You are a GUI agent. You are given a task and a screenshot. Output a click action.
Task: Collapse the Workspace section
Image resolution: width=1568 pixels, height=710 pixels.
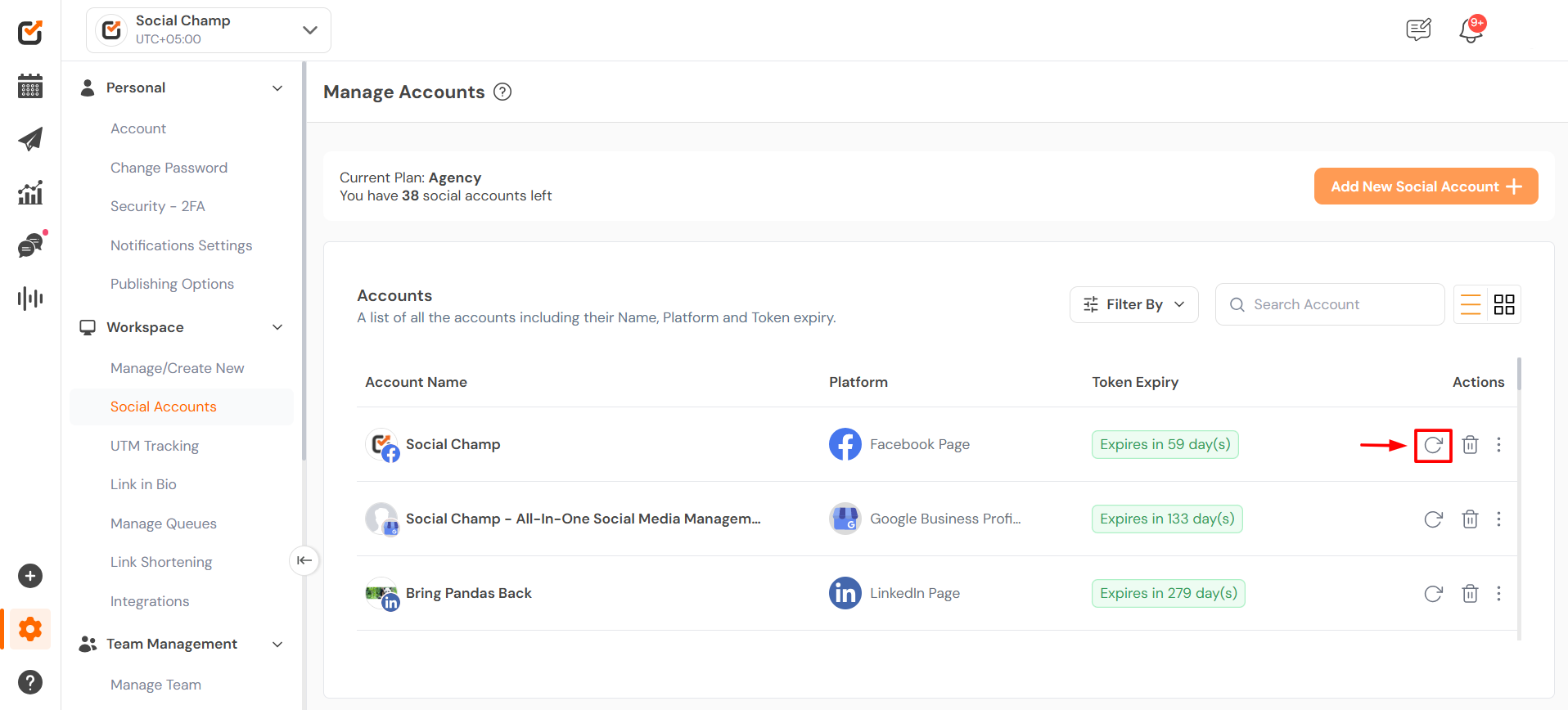[277, 327]
